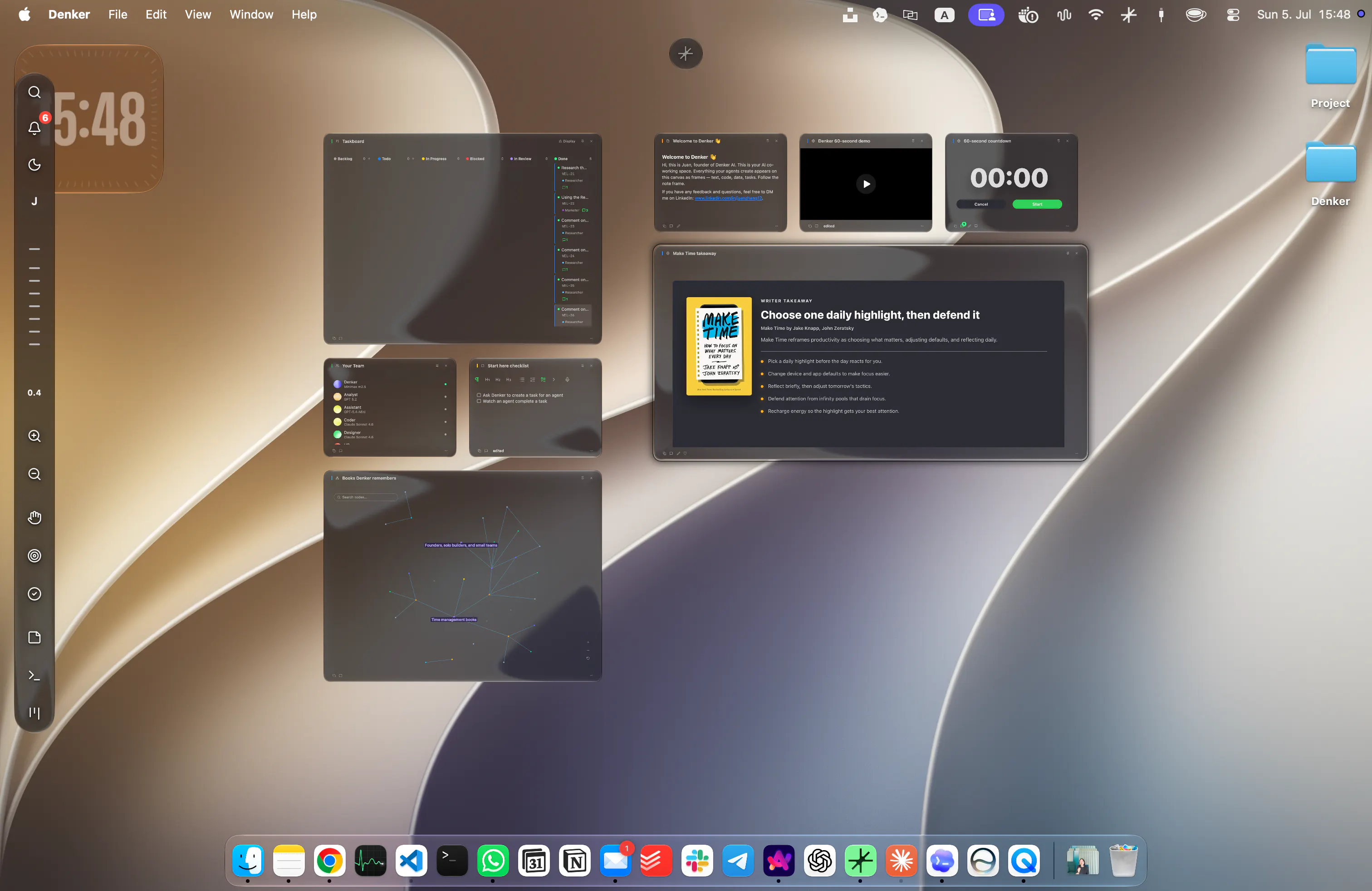Image resolution: width=1372 pixels, height=891 pixels.
Task: Apply paragraph style in checklist toolbar
Action: (477, 379)
